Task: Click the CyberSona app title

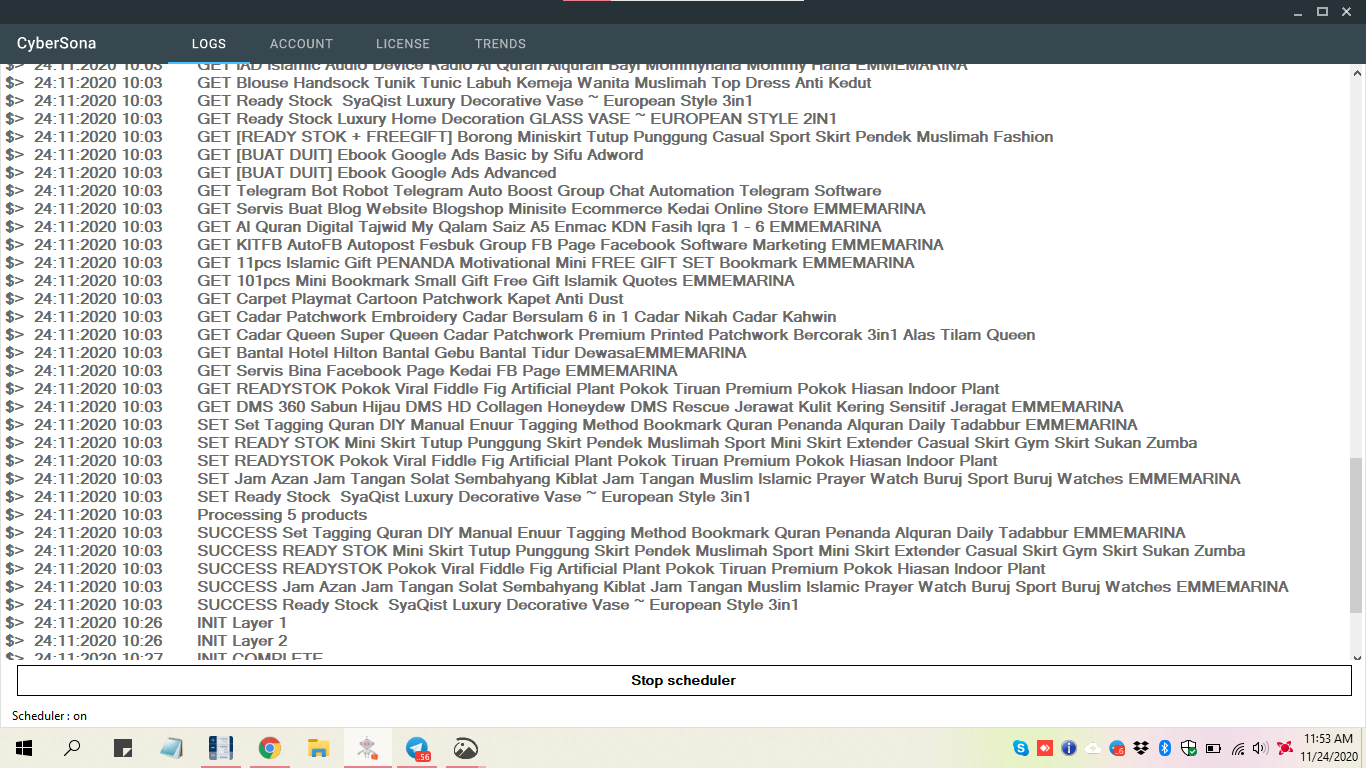Action: click(56, 43)
